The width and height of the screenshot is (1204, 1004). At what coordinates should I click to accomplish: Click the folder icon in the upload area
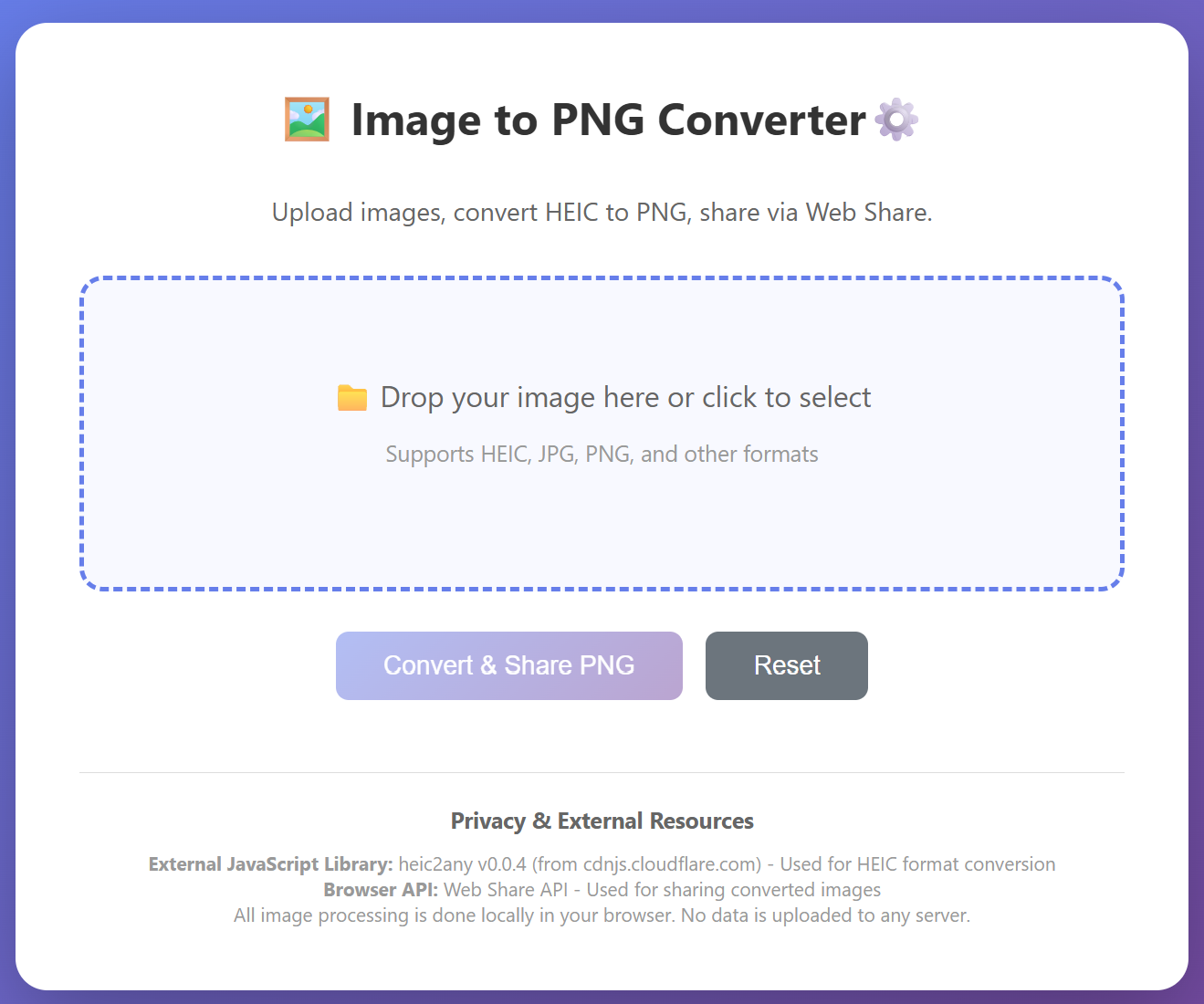351,396
